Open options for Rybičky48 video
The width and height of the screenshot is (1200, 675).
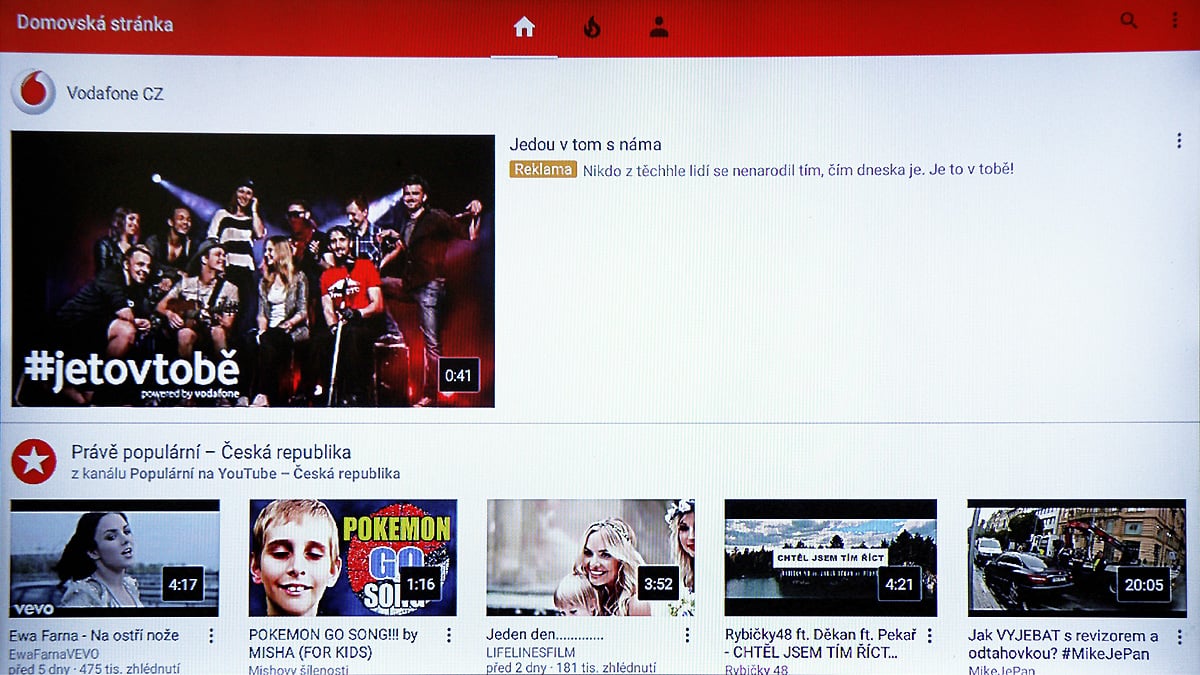[x=929, y=636]
